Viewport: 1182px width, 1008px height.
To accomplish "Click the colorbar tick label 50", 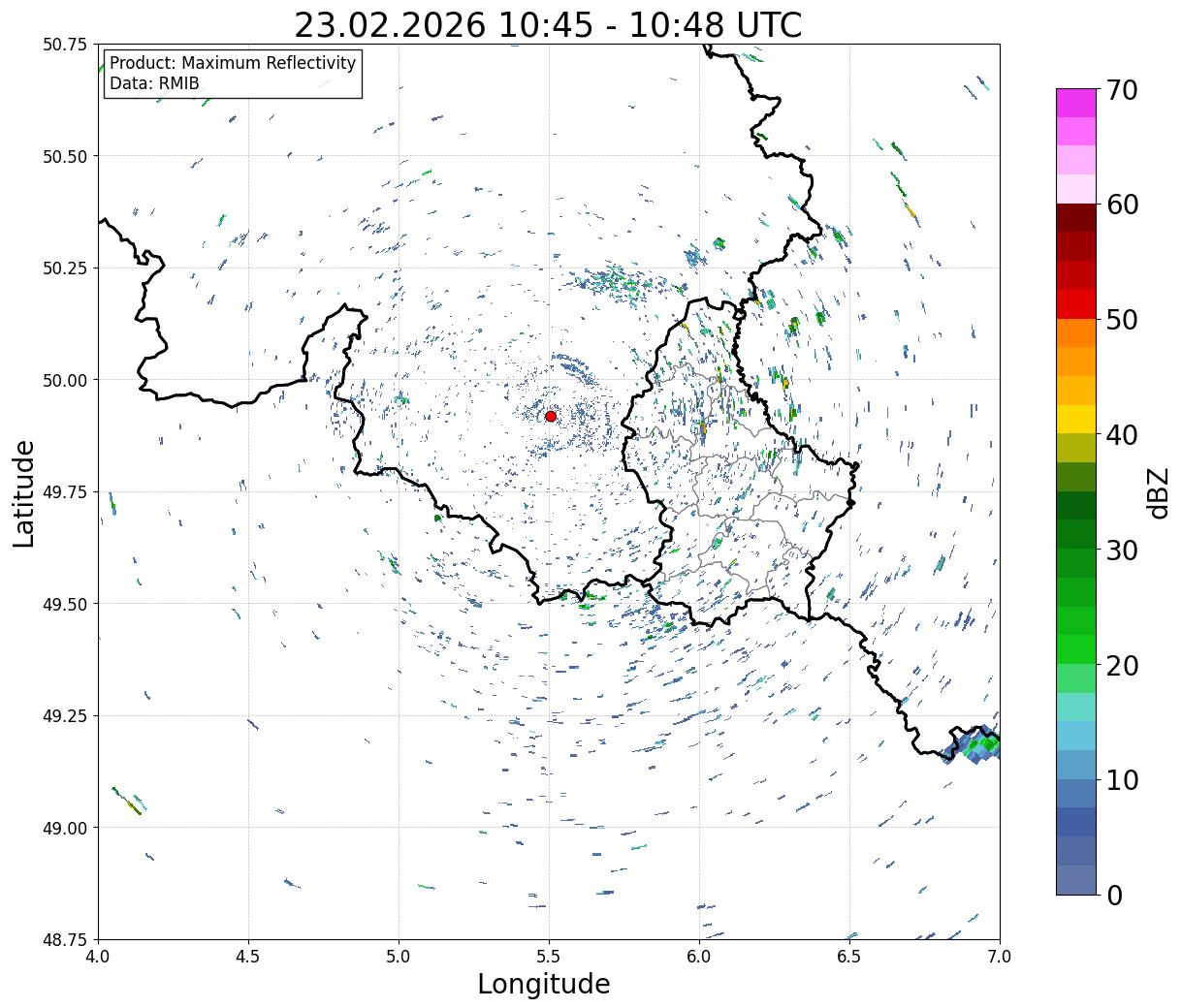I will 1122,320.
